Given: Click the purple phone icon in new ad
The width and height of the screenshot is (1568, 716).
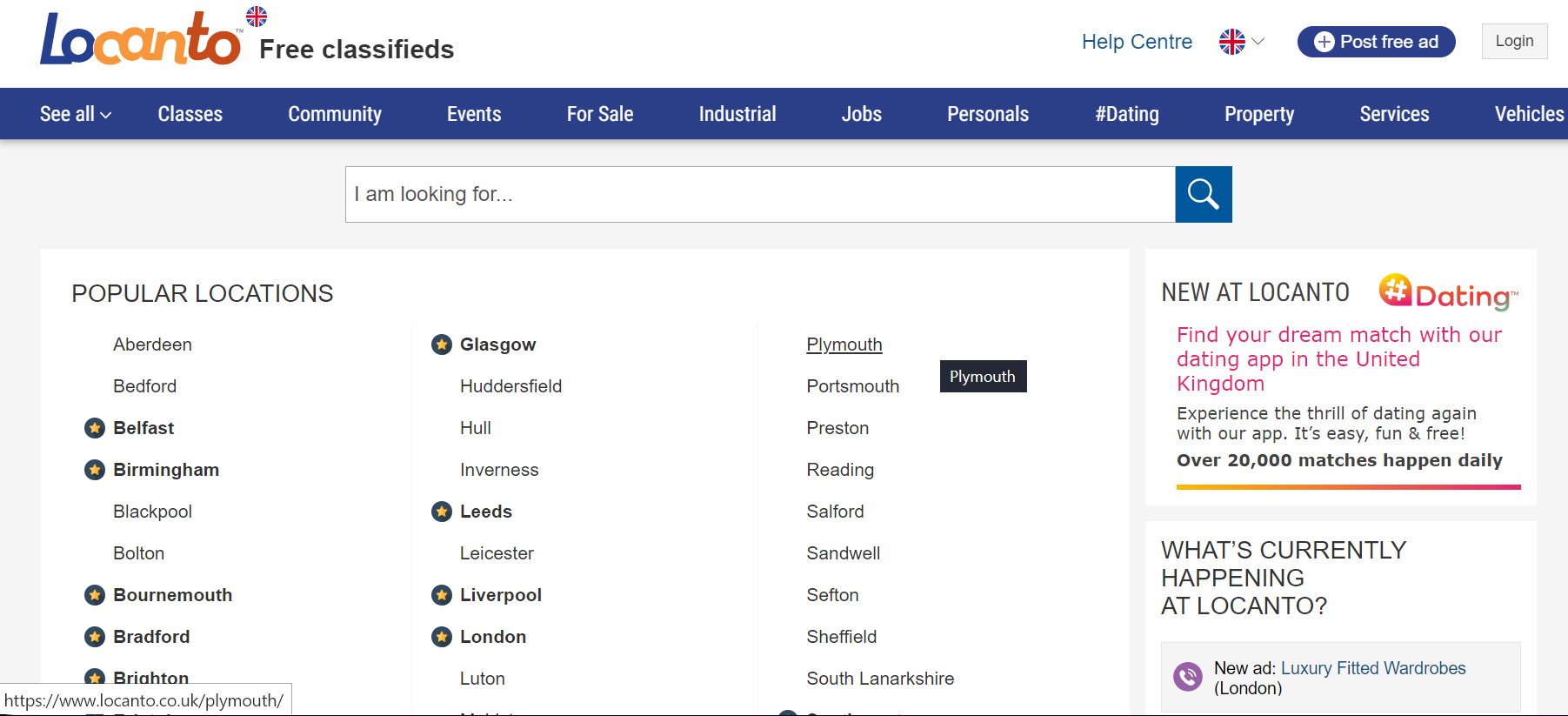Looking at the screenshot, I should tap(1187, 676).
